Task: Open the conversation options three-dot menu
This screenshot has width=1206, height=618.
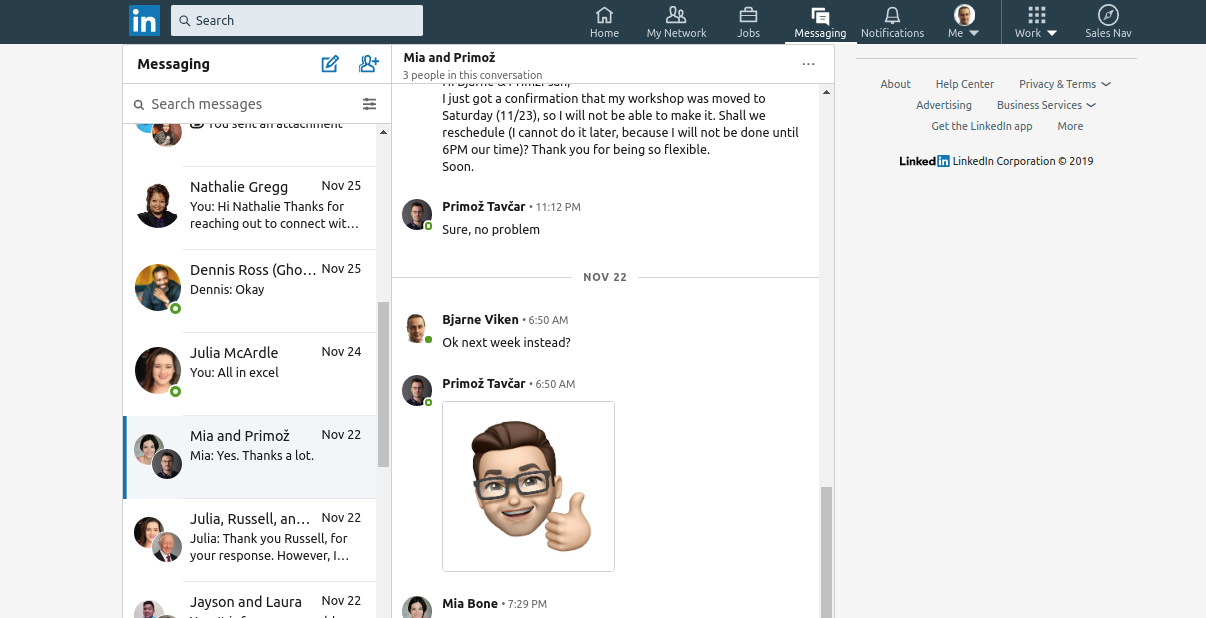Action: pos(808,64)
